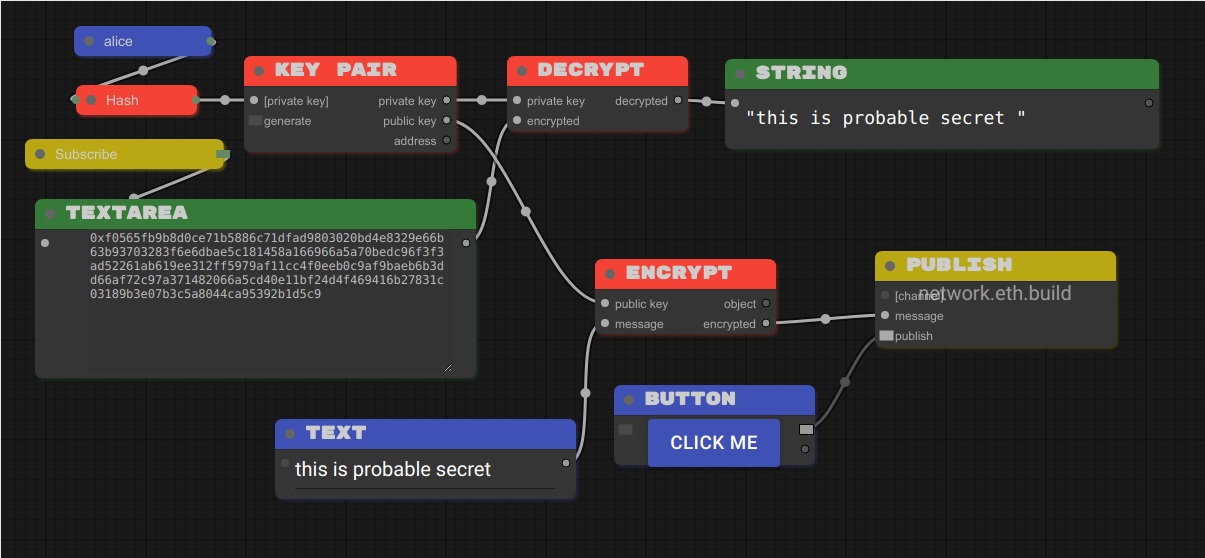Viewport: 1205px width, 558px height.
Task: Click the publish trigger input on PUBLISH node
Action: click(886, 336)
